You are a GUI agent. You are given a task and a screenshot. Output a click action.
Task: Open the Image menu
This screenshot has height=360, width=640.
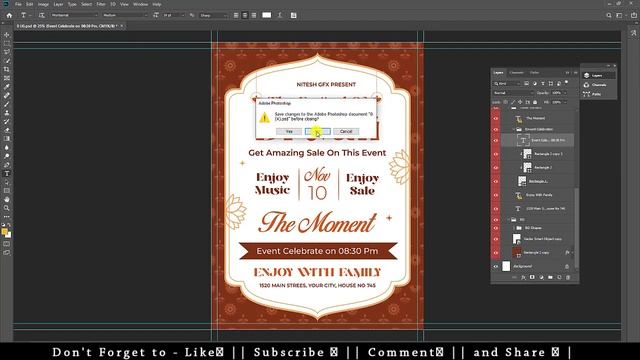(43, 4)
